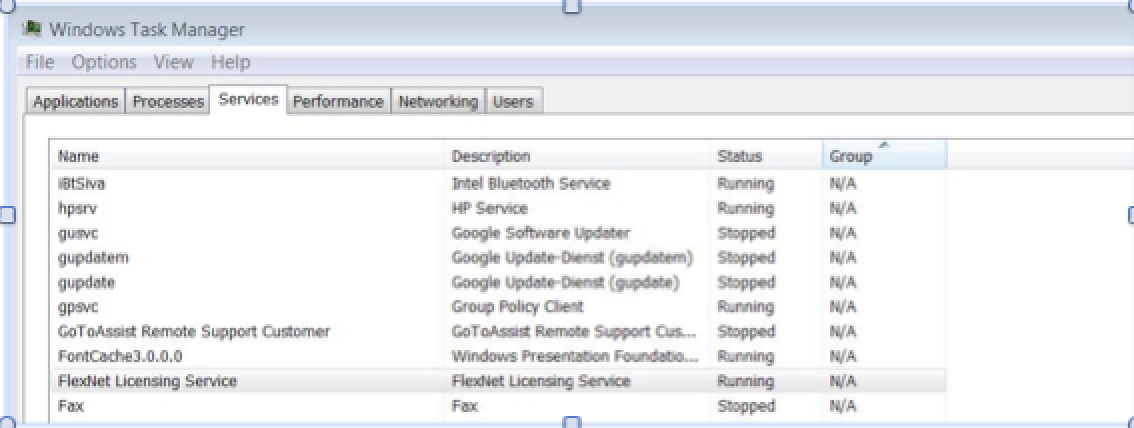The image size is (1134, 428).
Task: Click Running status of FlexNet row
Action: pos(746,380)
